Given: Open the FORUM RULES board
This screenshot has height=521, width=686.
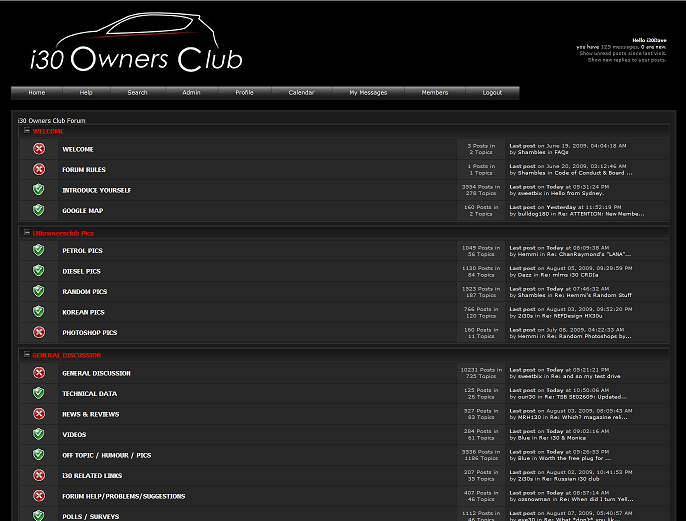Looking at the screenshot, I should pyautogui.click(x=84, y=170).
